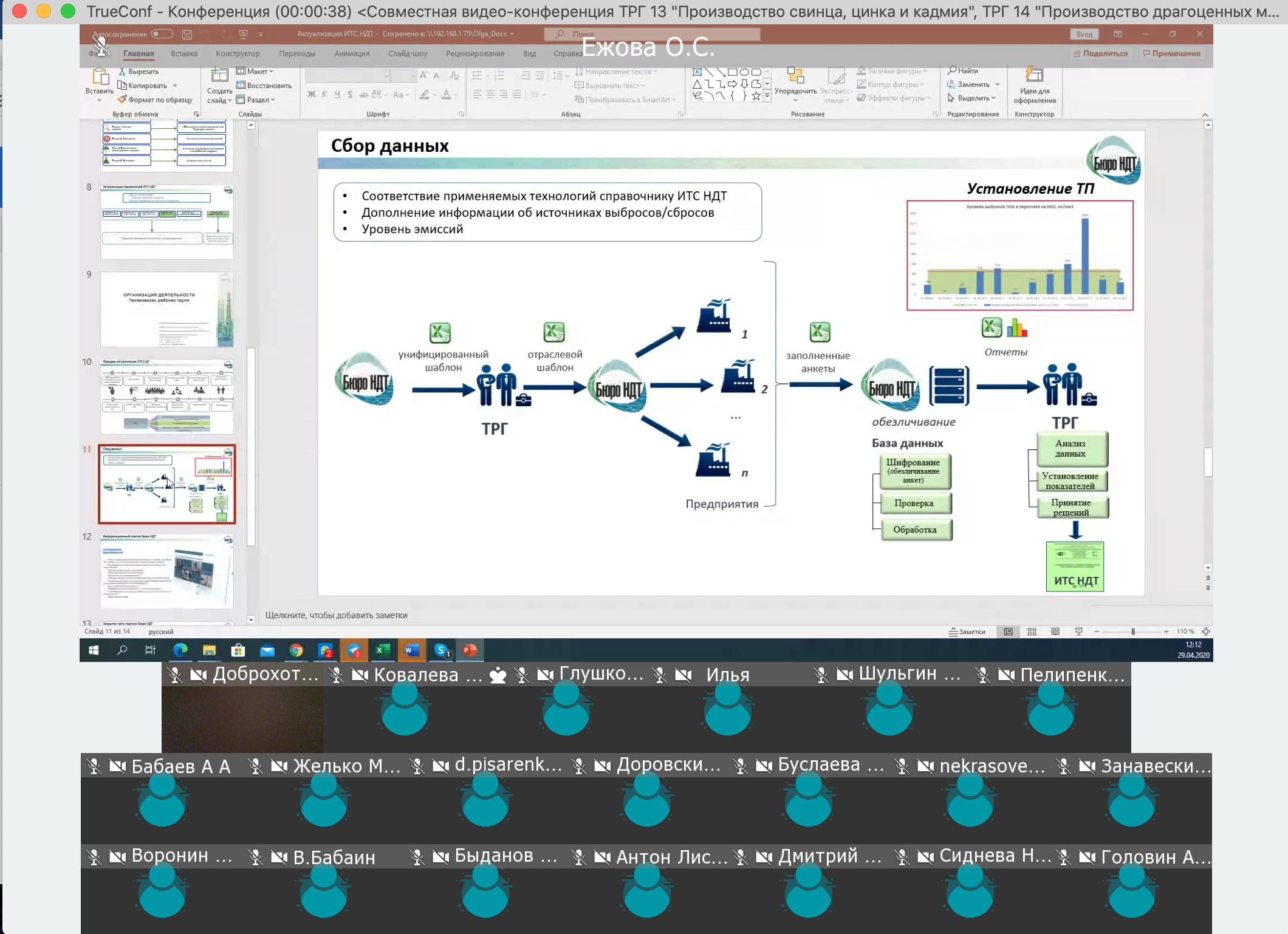Viewport: 1288px width, 934px height.
Task: Click the zoom in plus button
Action: click(1166, 632)
